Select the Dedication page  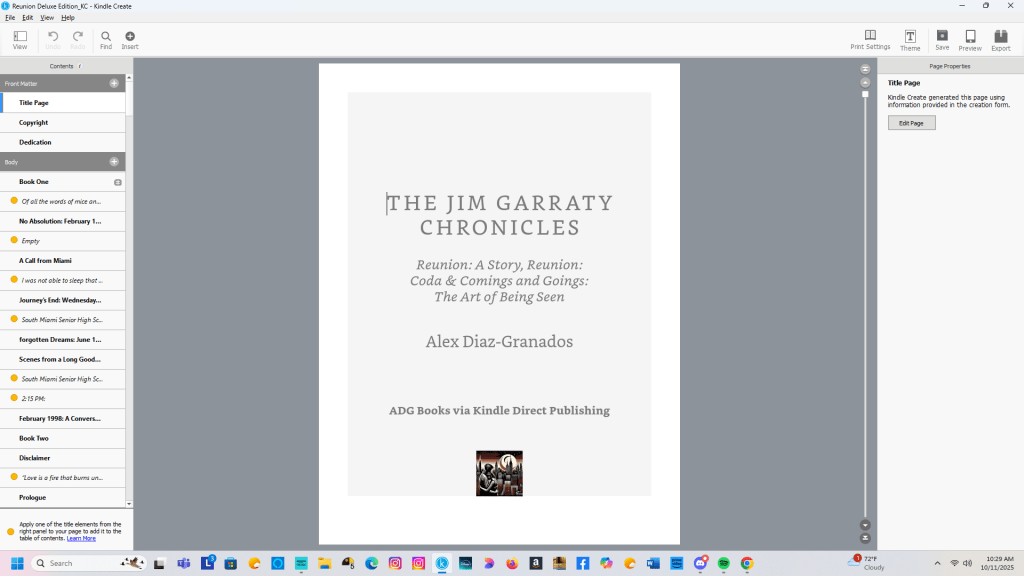[35, 142]
